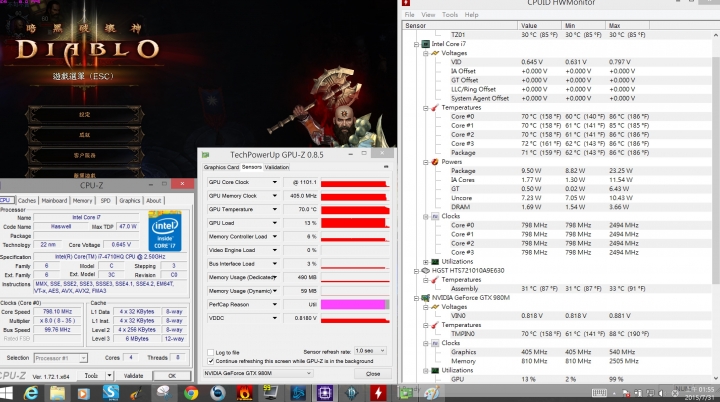Switch to CPU-Z Caches tab
This screenshot has width=720, height=402.
[27, 201]
